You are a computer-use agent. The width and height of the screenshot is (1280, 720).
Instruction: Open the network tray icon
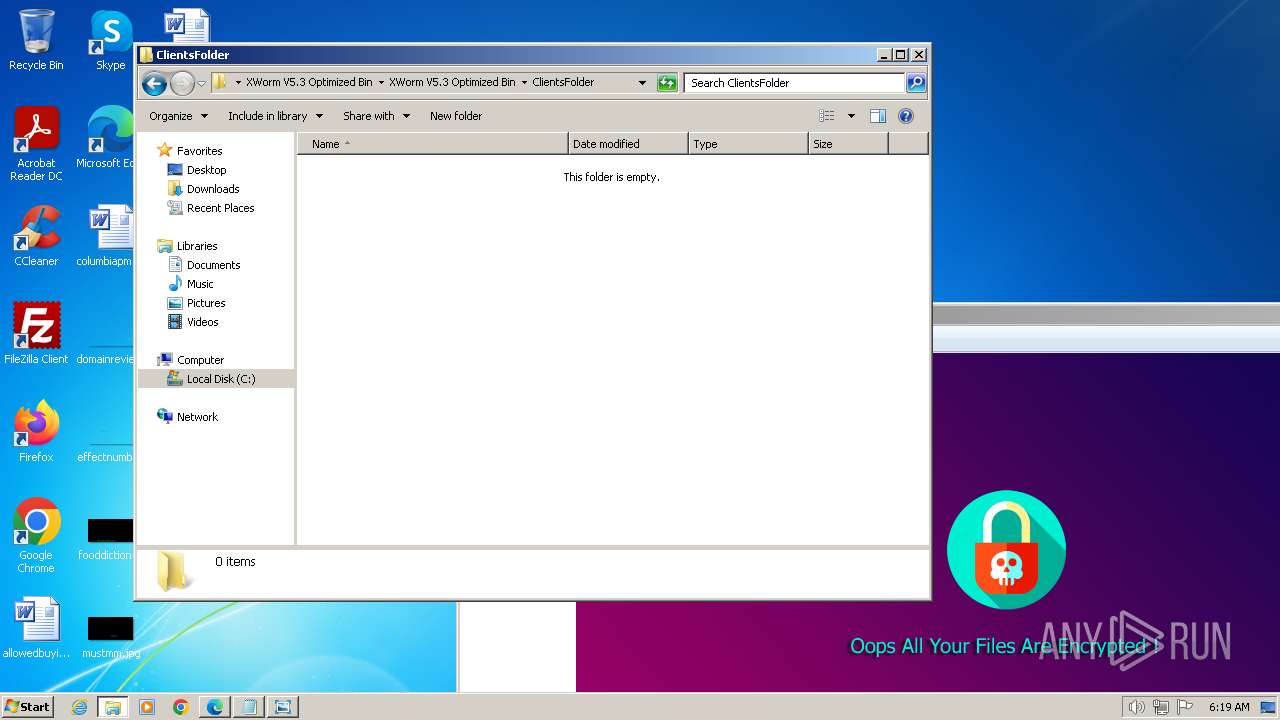[1161, 707]
